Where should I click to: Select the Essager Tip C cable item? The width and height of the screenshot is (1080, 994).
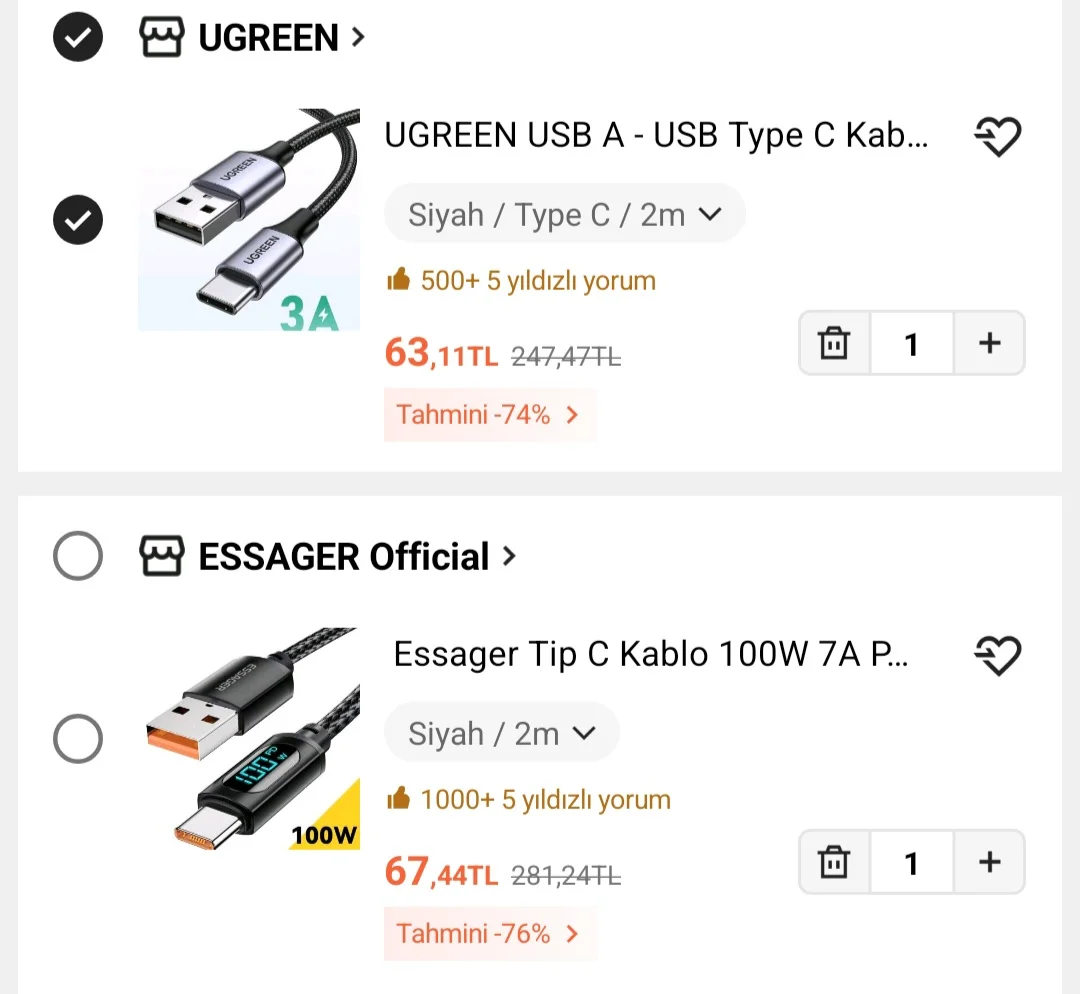[x=78, y=740]
